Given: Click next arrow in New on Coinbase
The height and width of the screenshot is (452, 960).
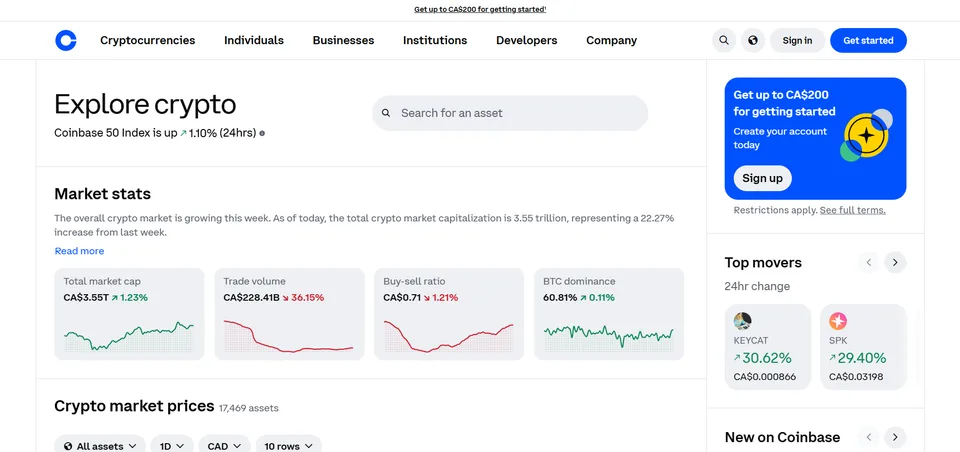Looking at the screenshot, I should [x=895, y=437].
